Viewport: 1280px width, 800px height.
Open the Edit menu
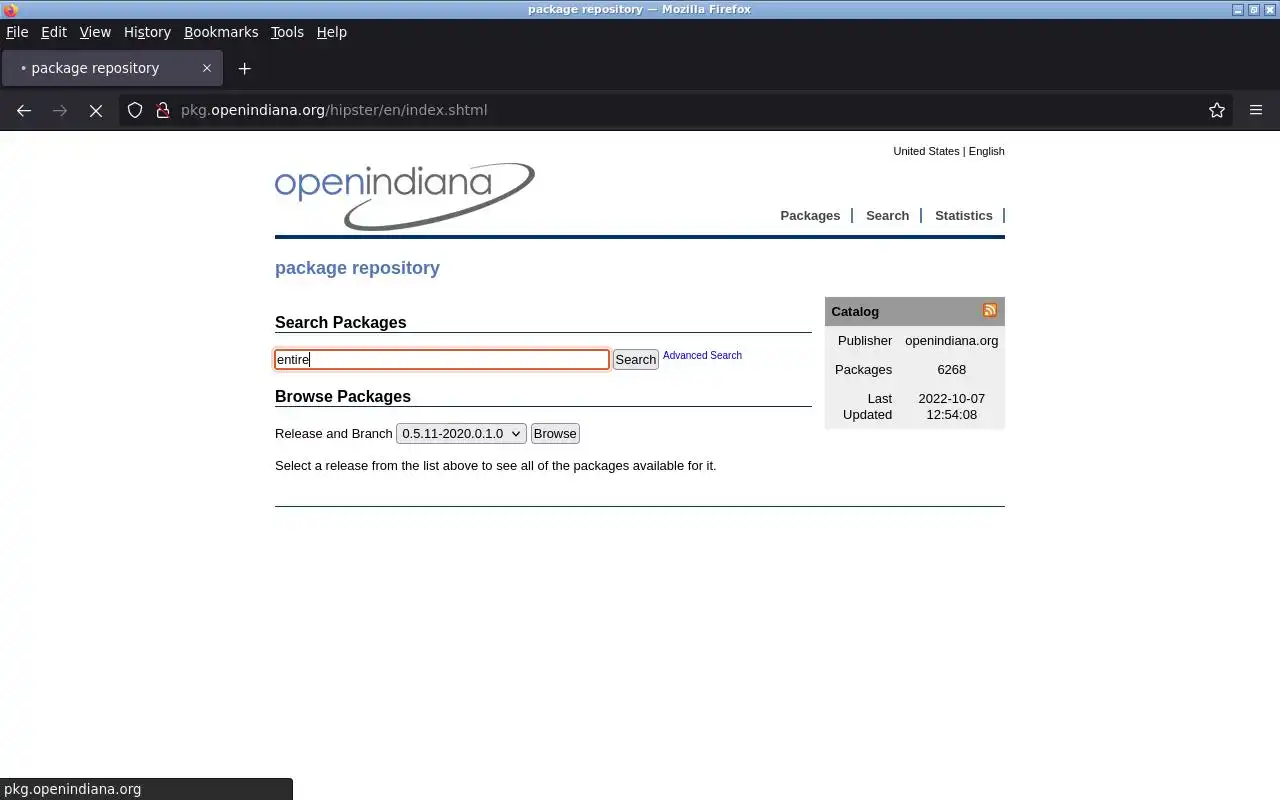pyautogui.click(x=54, y=32)
